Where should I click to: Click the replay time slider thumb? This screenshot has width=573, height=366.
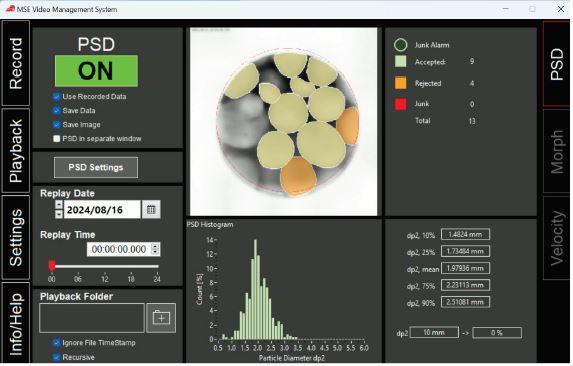point(52,266)
